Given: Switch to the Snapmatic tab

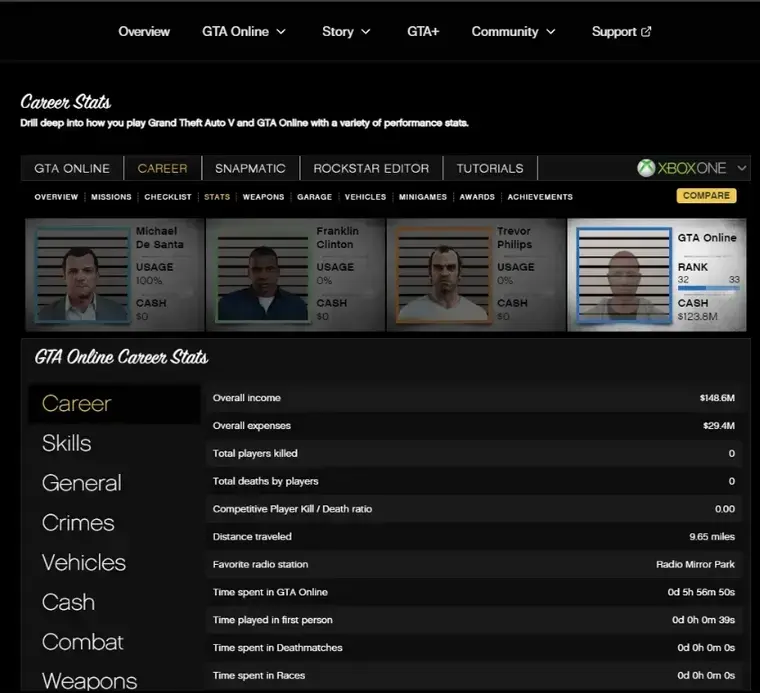Looking at the screenshot, I should 250,168.
